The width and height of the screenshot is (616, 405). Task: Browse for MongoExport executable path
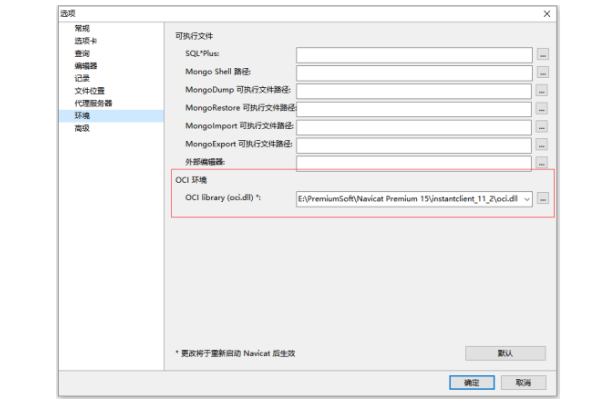[542, 145]
